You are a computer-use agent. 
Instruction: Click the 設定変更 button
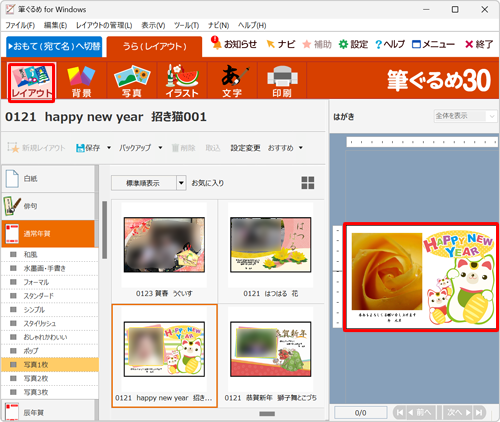245,148
